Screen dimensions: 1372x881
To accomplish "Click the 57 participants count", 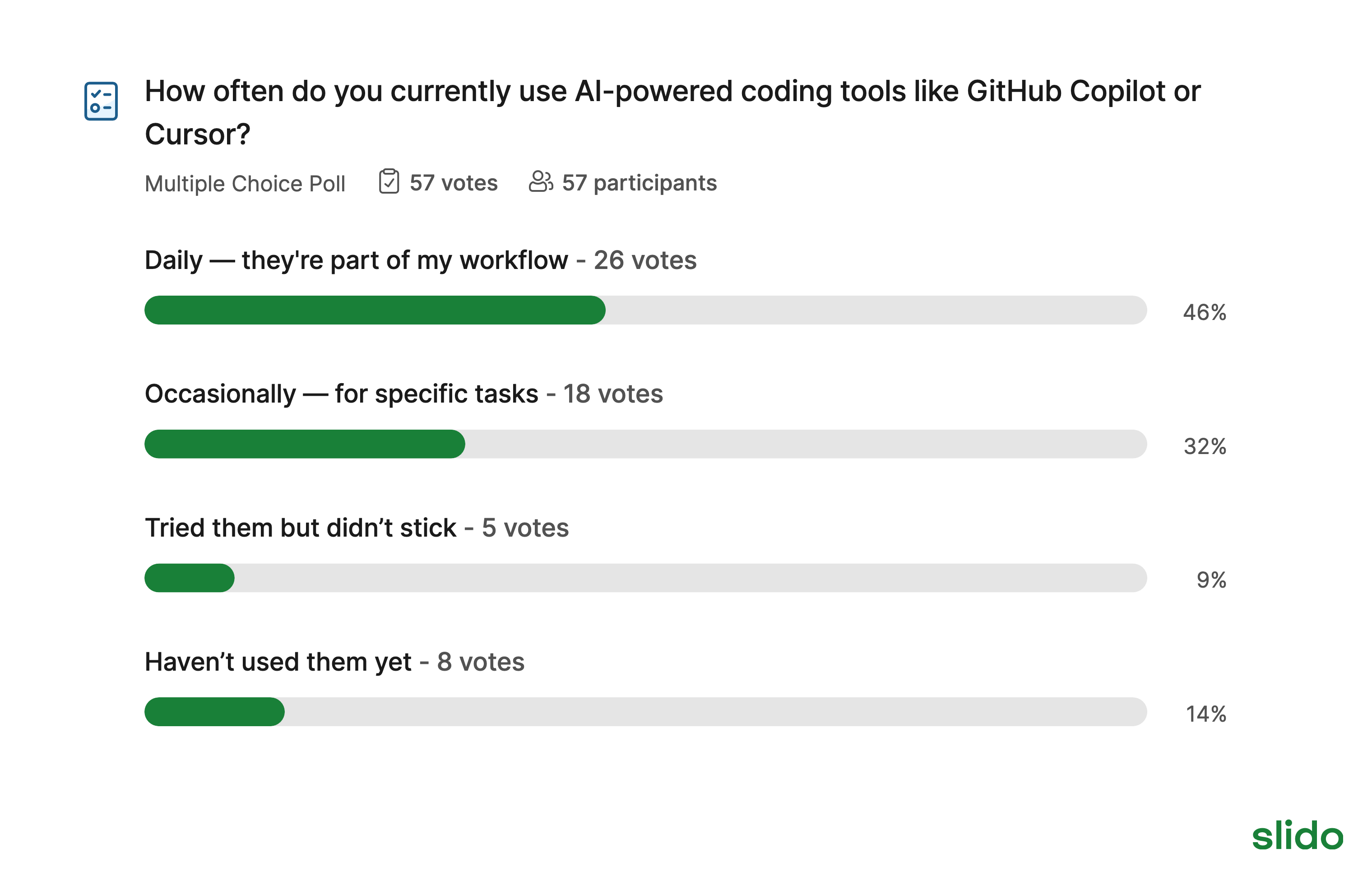I will pos(640,183).
